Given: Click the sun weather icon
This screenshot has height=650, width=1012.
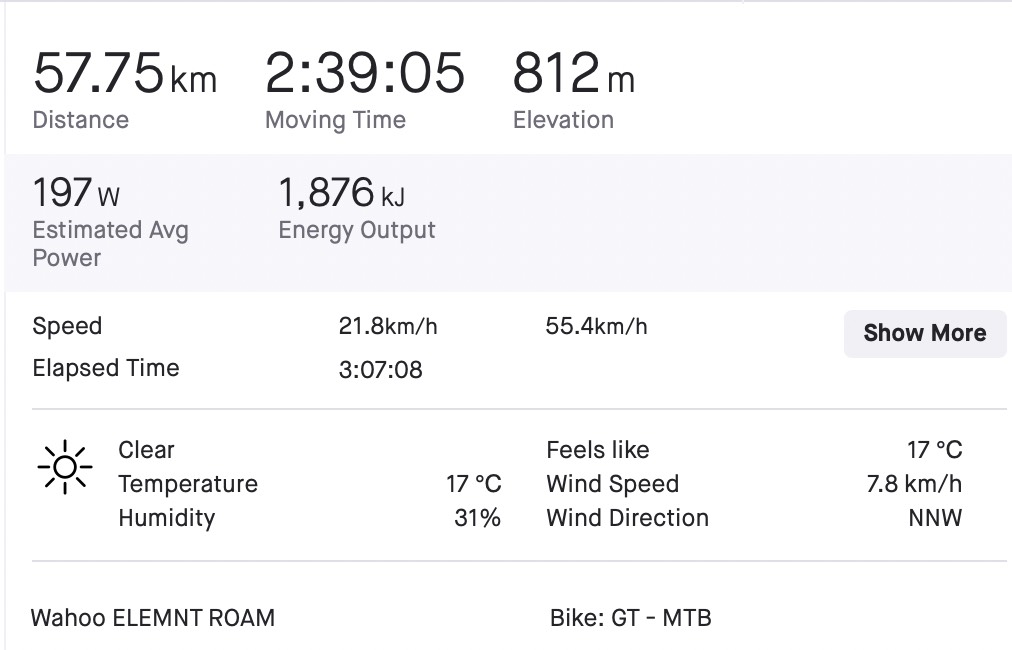Looking at the screenshot, I should point(65,467).
